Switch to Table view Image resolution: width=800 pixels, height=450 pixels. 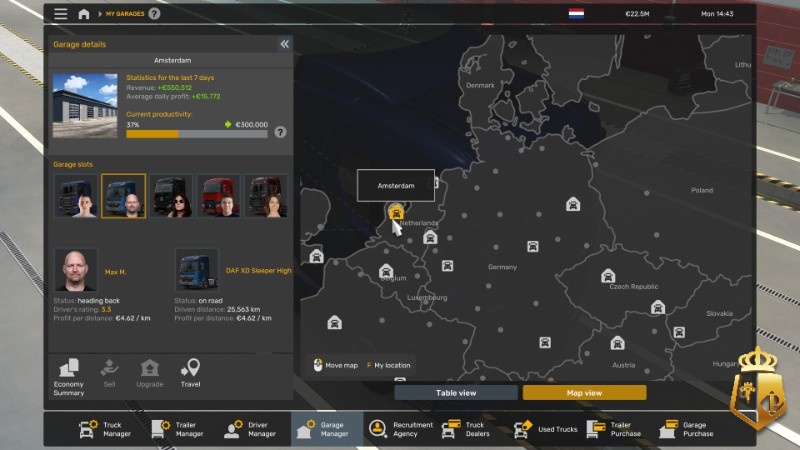[x=456, y=392]
